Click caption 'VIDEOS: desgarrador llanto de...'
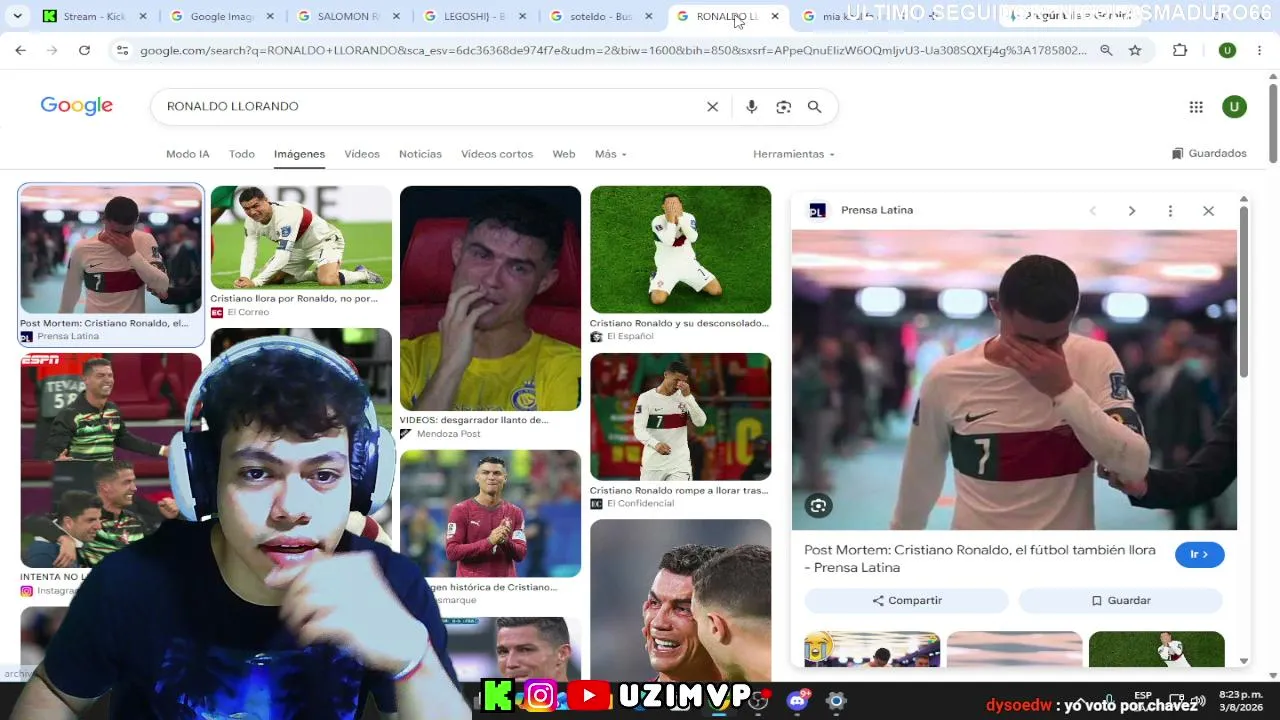Screen dimensions: 1280x720 coord(474,420)
